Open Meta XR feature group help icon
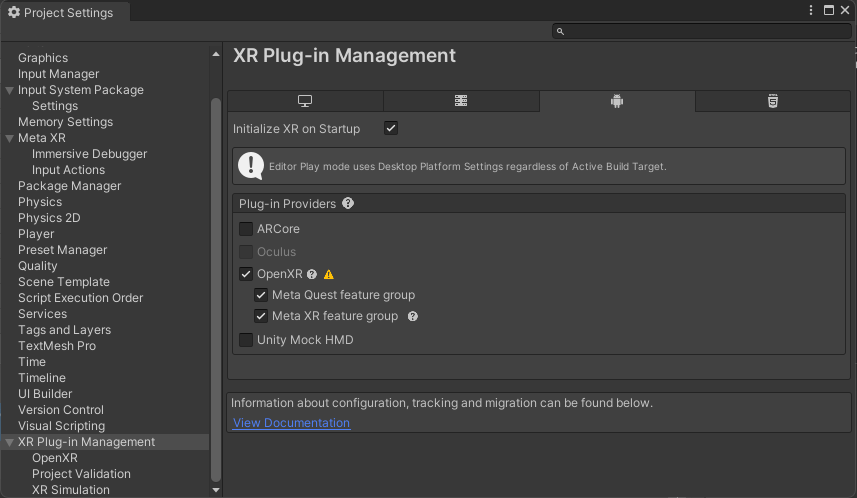The height and width of the screenshot is (498, 857). point(412,316)
